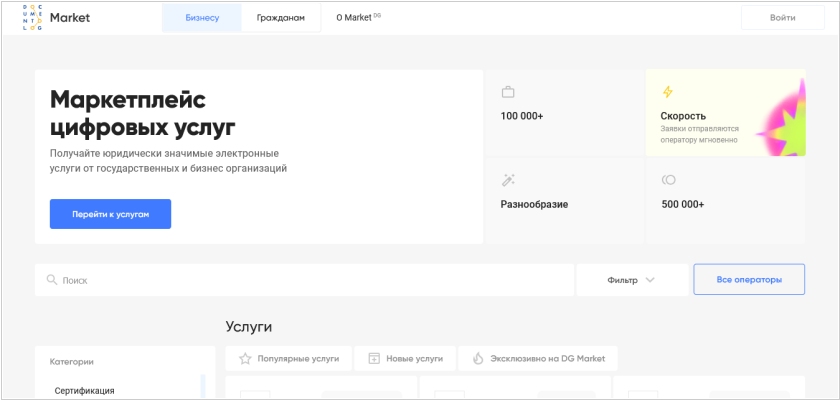Click the Получайте юридически значимые description text
This screenshot has height=400, width=840.
[x=168, y=161]
